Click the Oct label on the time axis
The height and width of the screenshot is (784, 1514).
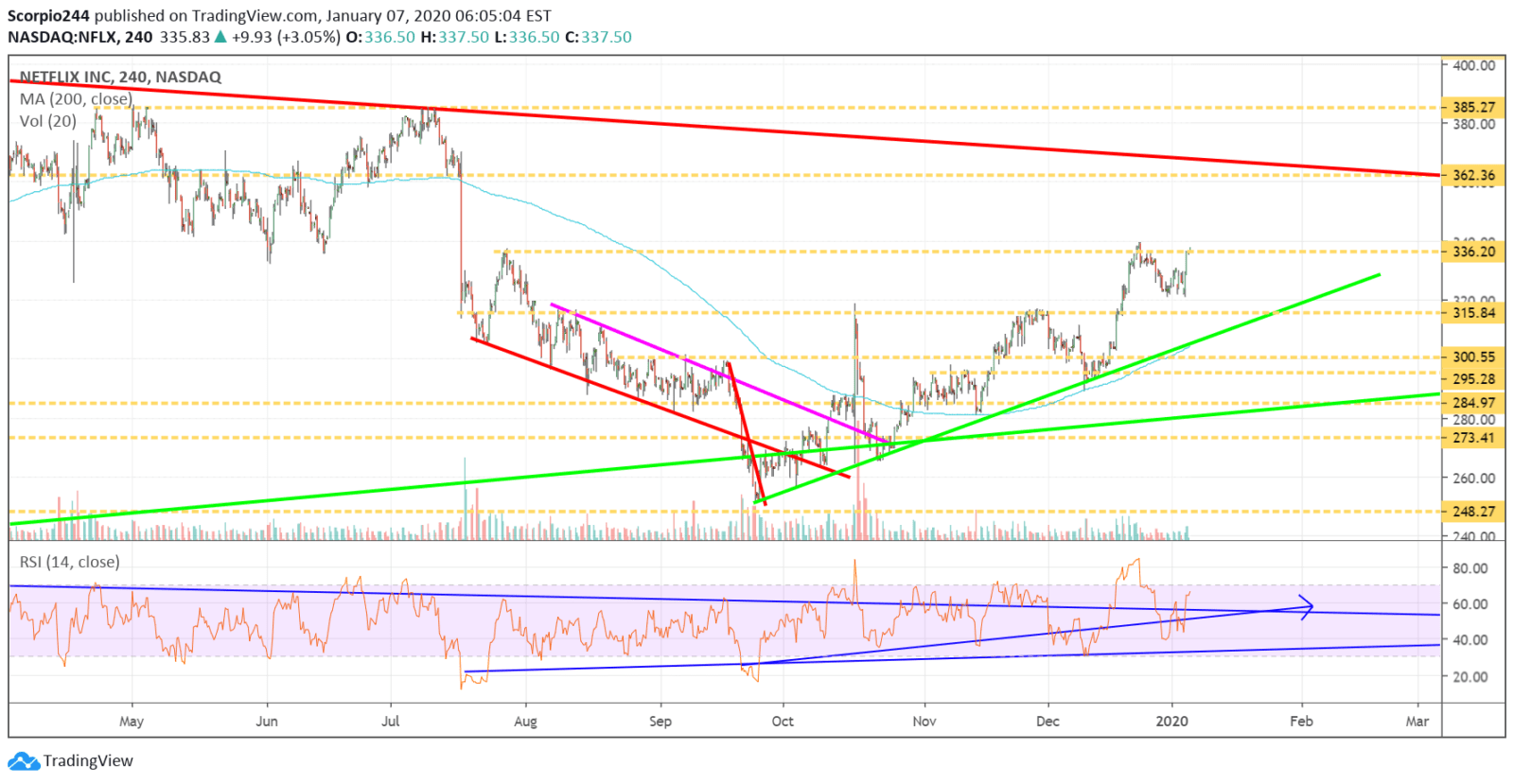coord(783,721)
